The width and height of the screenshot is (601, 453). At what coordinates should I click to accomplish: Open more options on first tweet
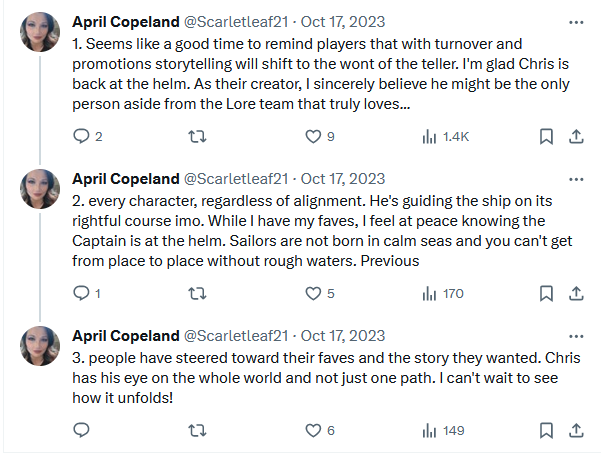point(576,21)
